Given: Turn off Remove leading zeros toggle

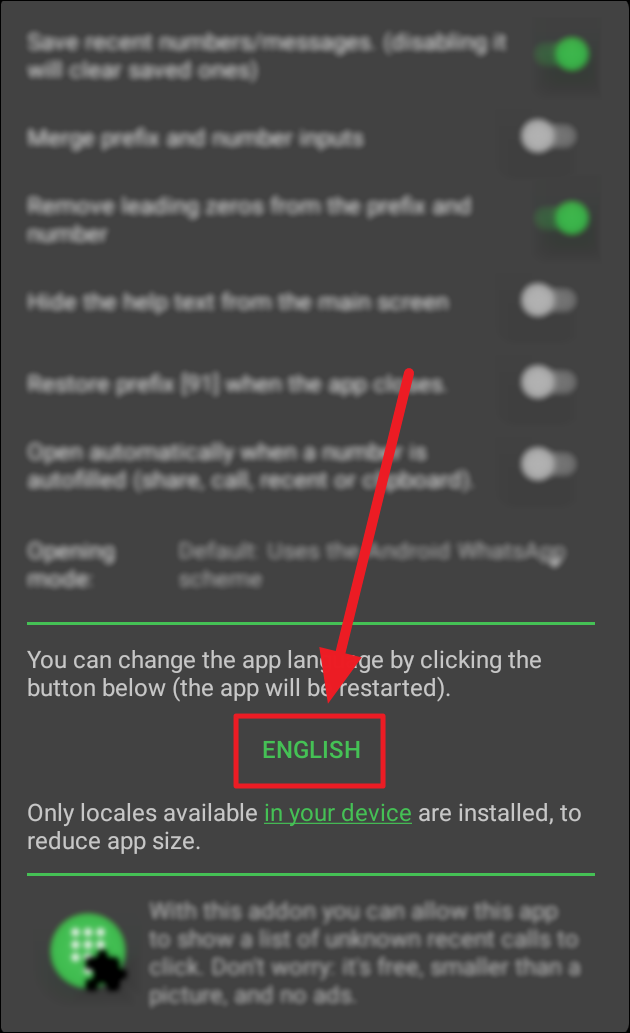Looking at the screenshot, I should 562,219.
